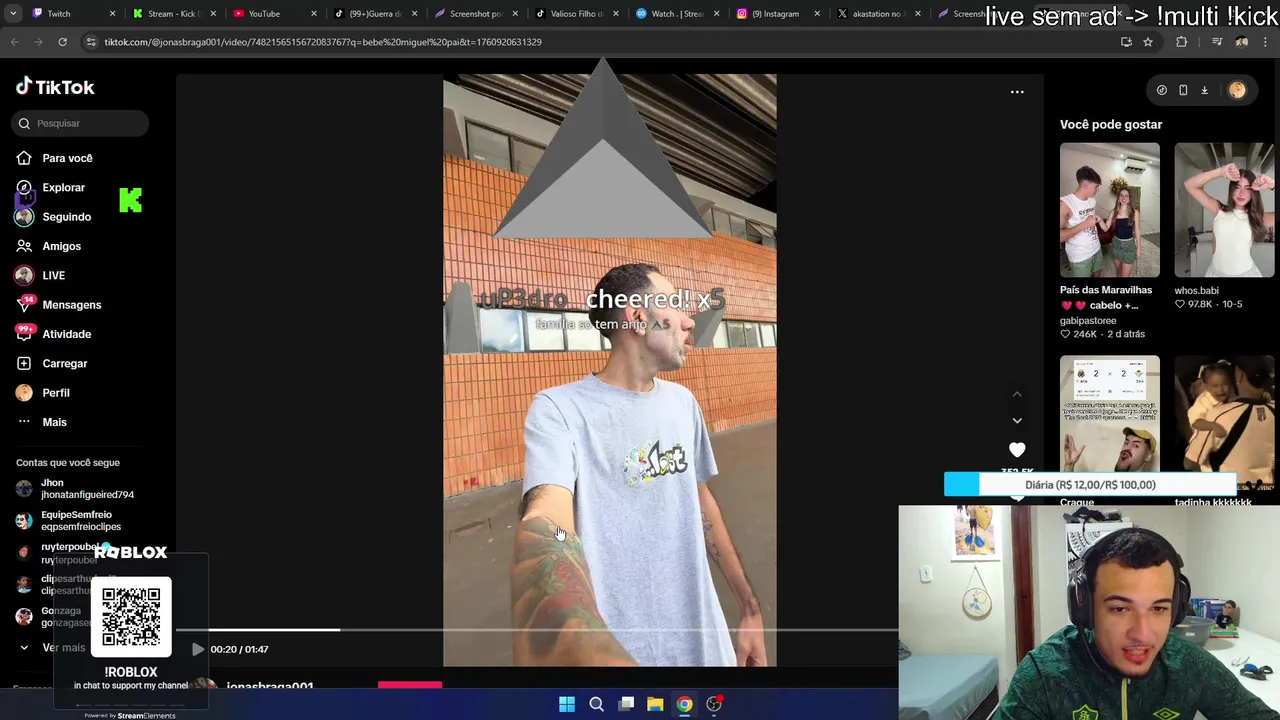Screen dimensions: 1280x720
Task: Open the browser tab search dropdown
Action: [x=14, y=13]
